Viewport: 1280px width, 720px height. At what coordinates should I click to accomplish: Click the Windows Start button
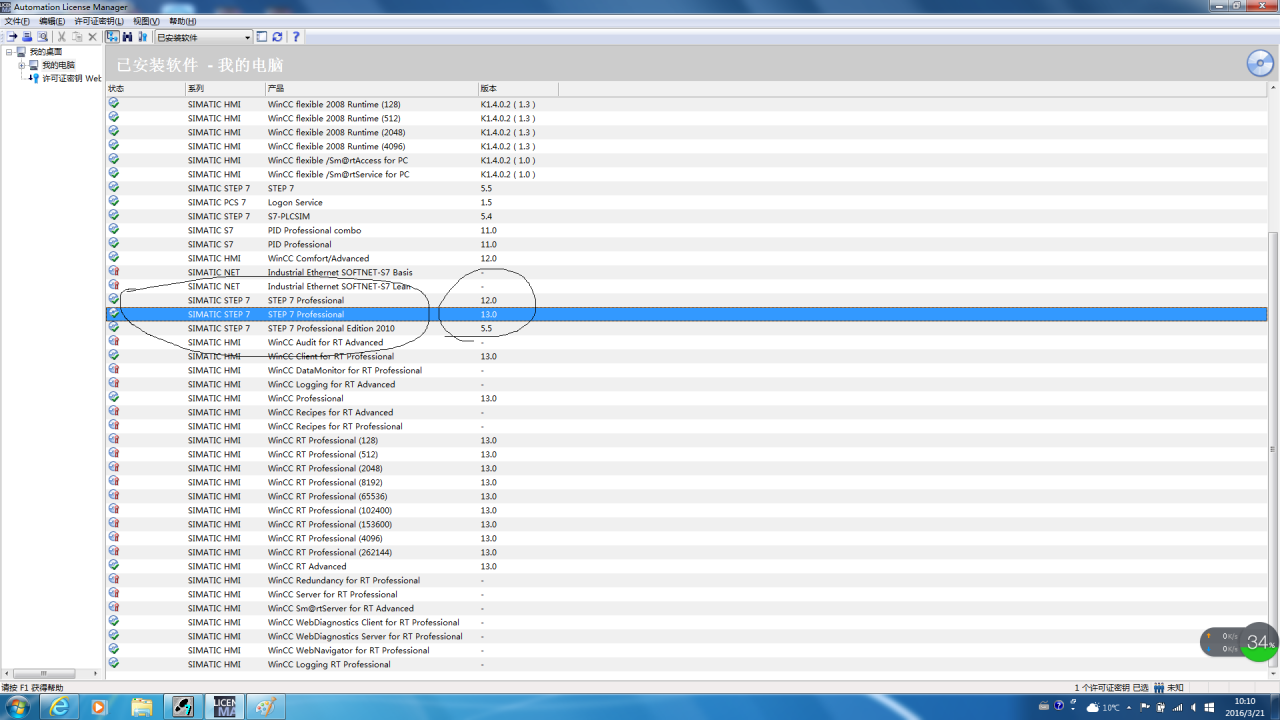(19, 707)
